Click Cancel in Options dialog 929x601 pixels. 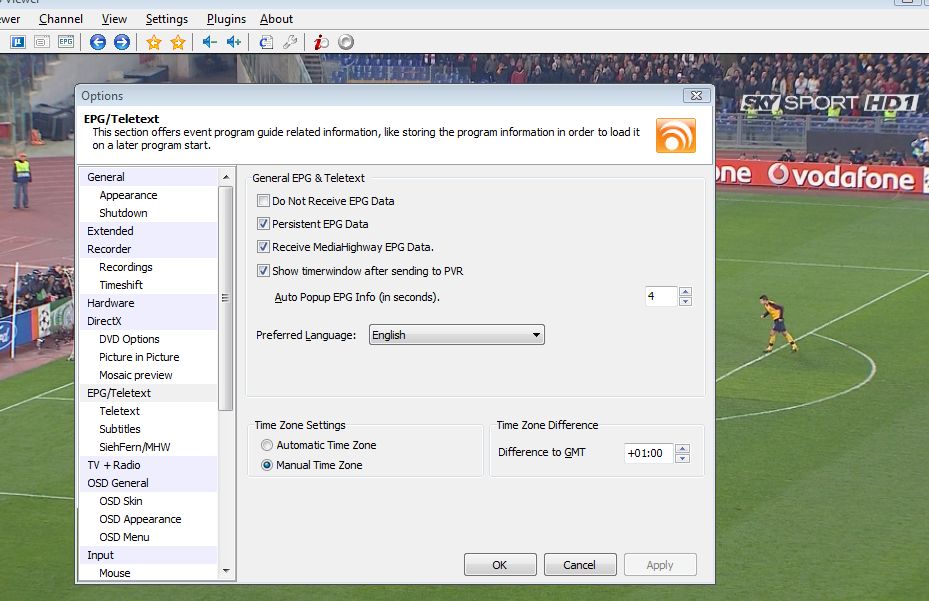click(x=580, y=565)
